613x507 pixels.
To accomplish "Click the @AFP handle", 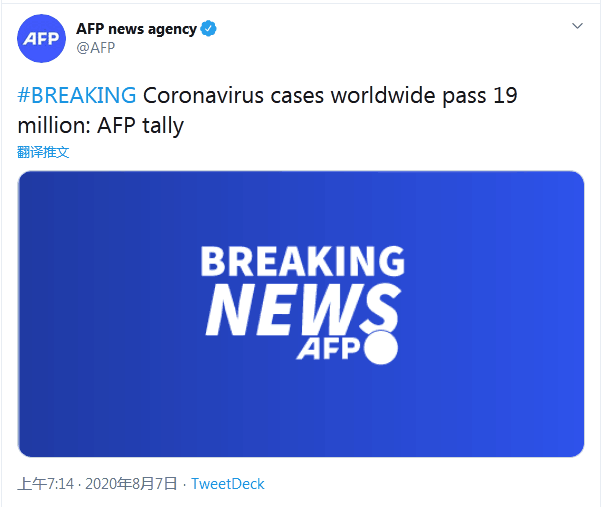I will [96, 47].
